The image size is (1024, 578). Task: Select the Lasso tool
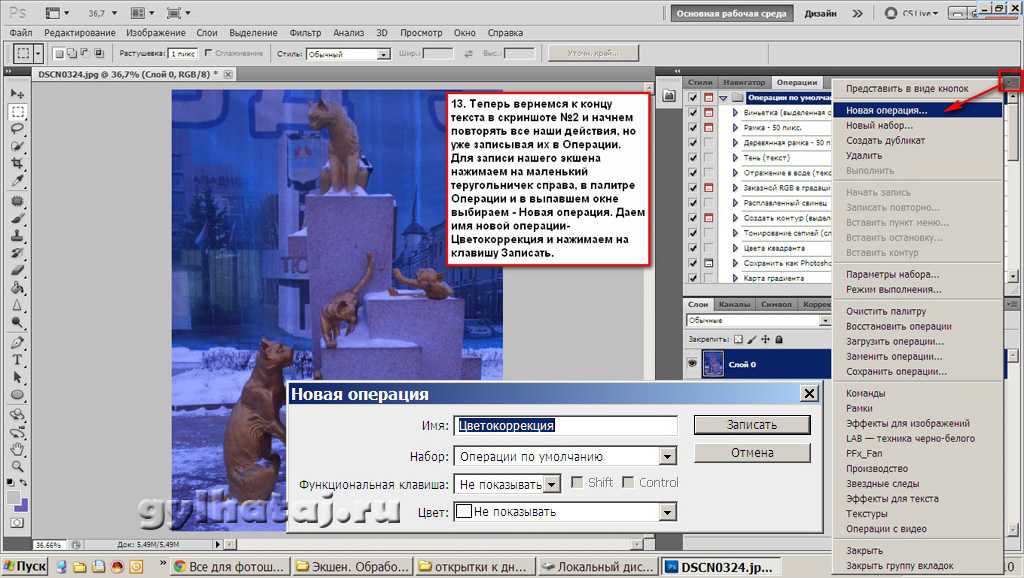click(x=17, y=129)
